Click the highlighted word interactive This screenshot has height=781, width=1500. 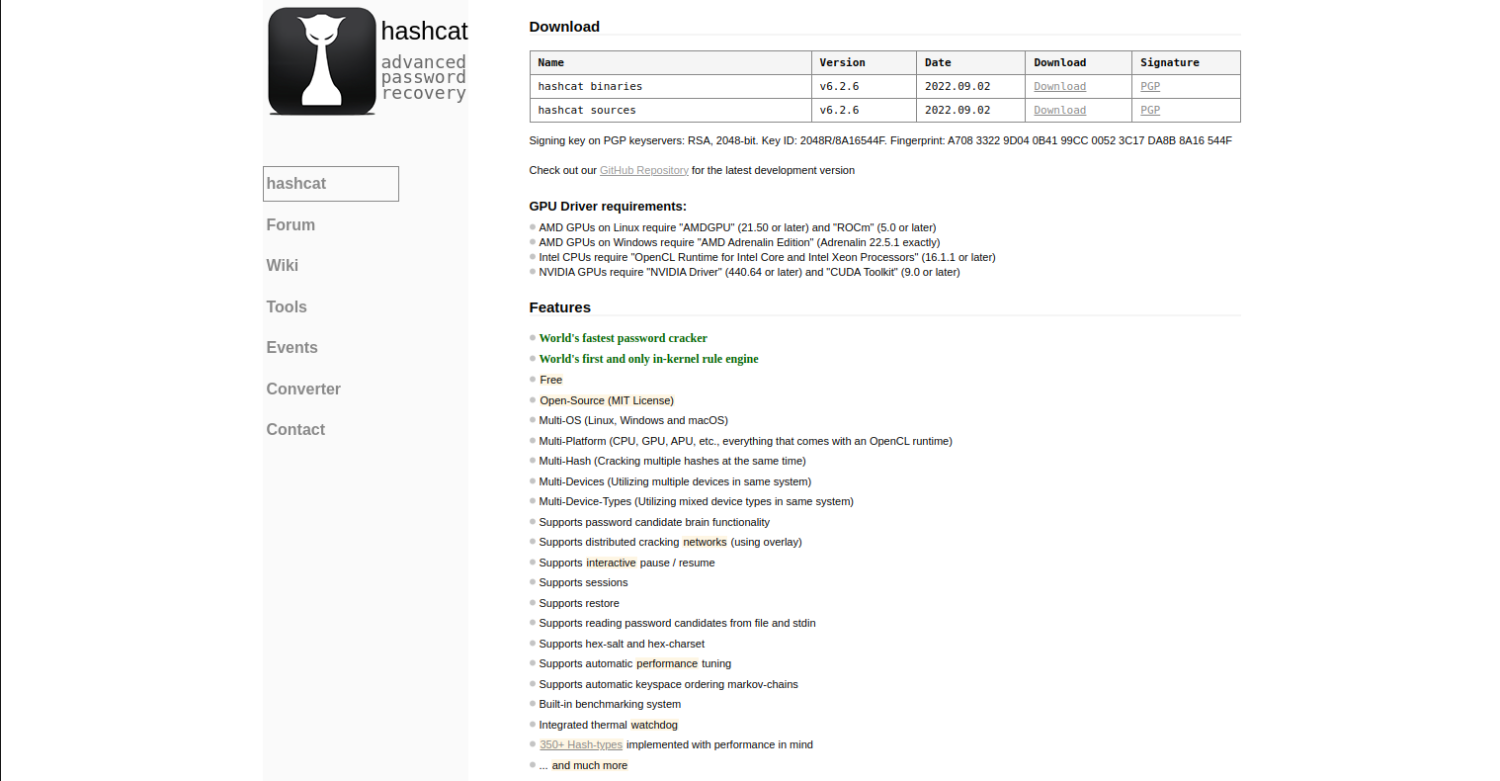click(611, 563)
